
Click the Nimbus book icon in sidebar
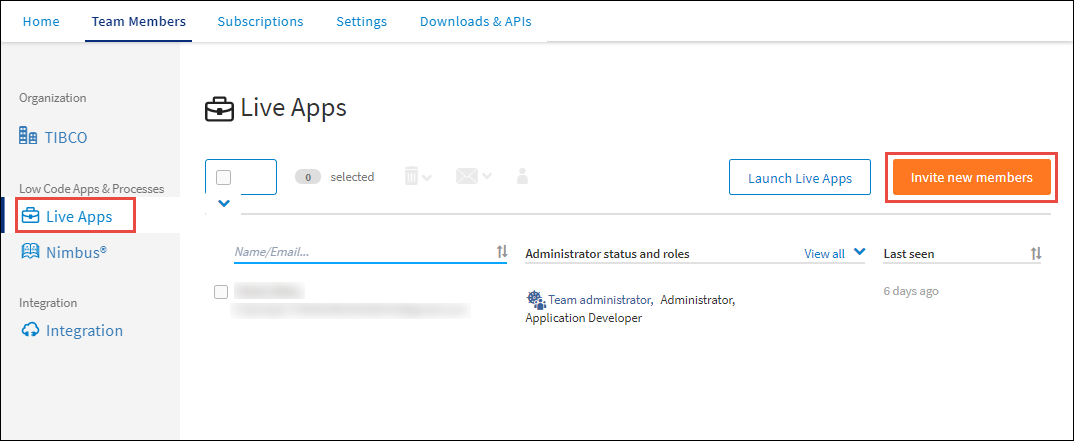click(29, 252)
